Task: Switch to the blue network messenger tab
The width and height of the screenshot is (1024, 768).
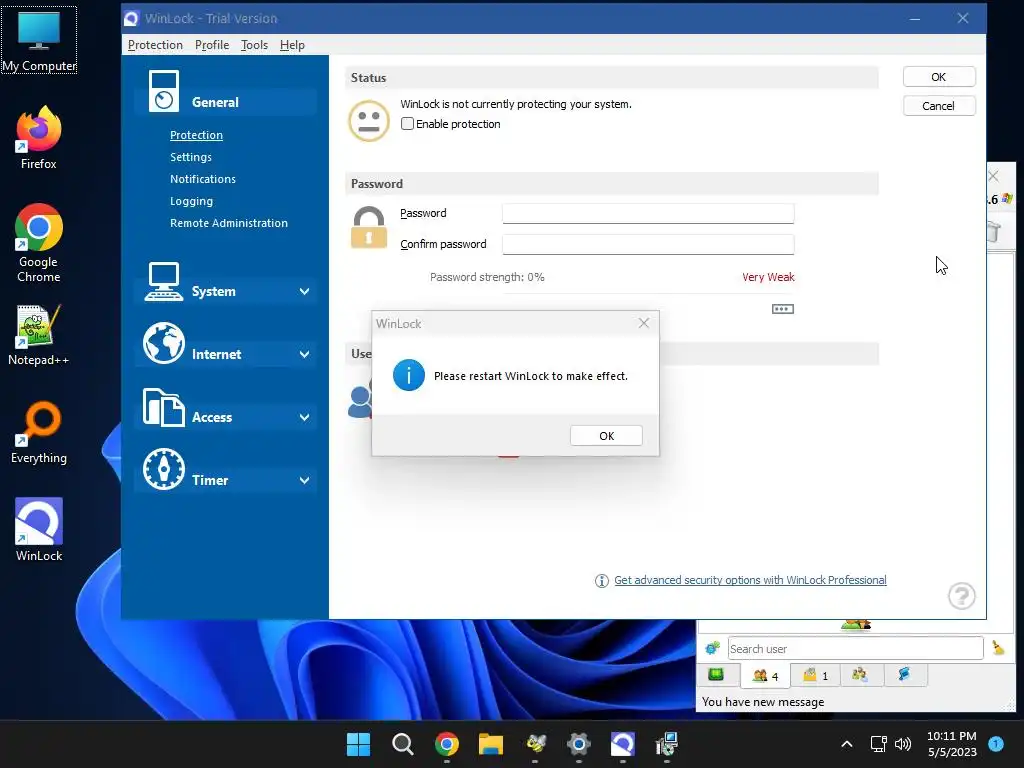Action: click(904, 675)
